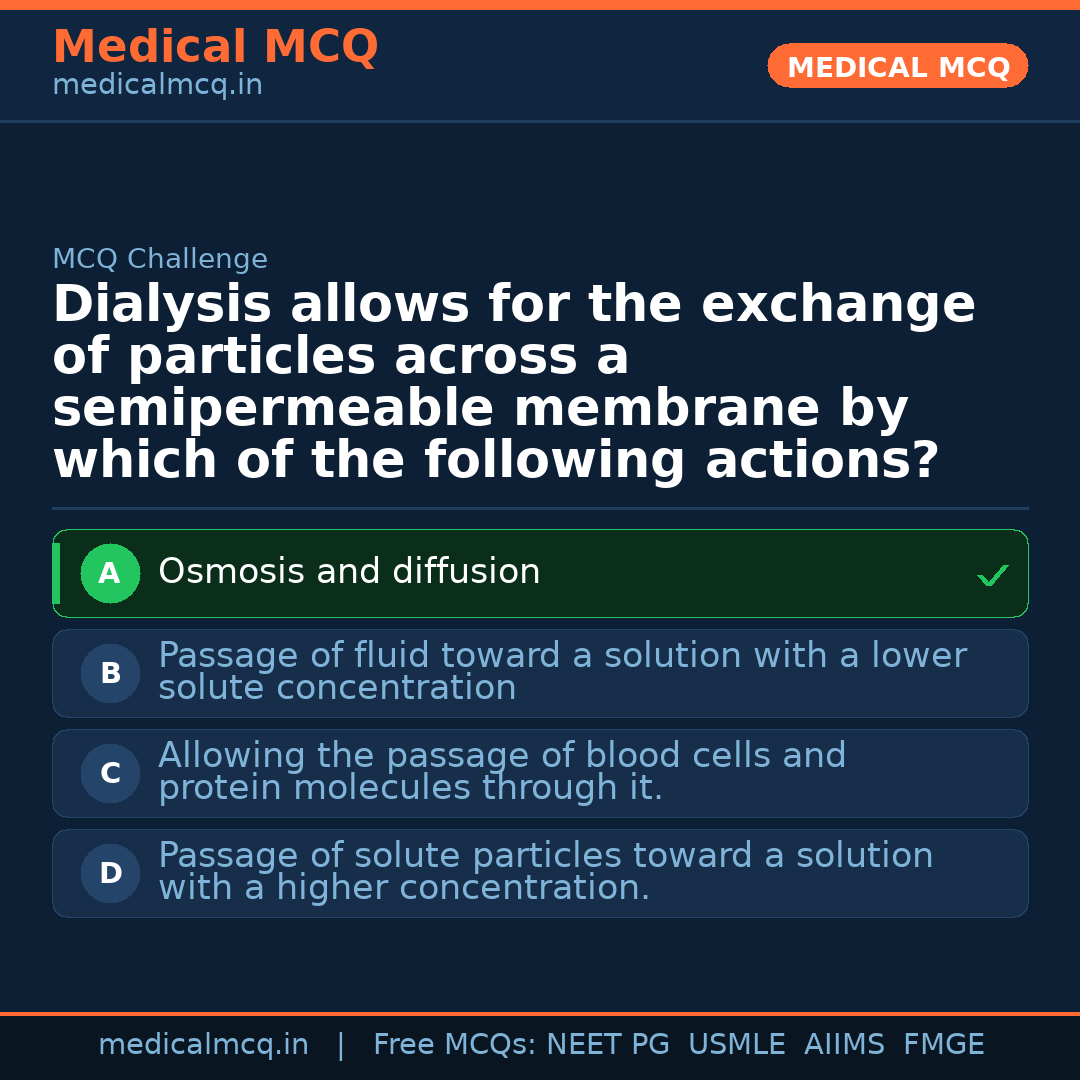Viewport: 1080px width, 1080px height.
Task: Pick 'Allowing the passage of blood cells' answer
Action: click(502, 771)
